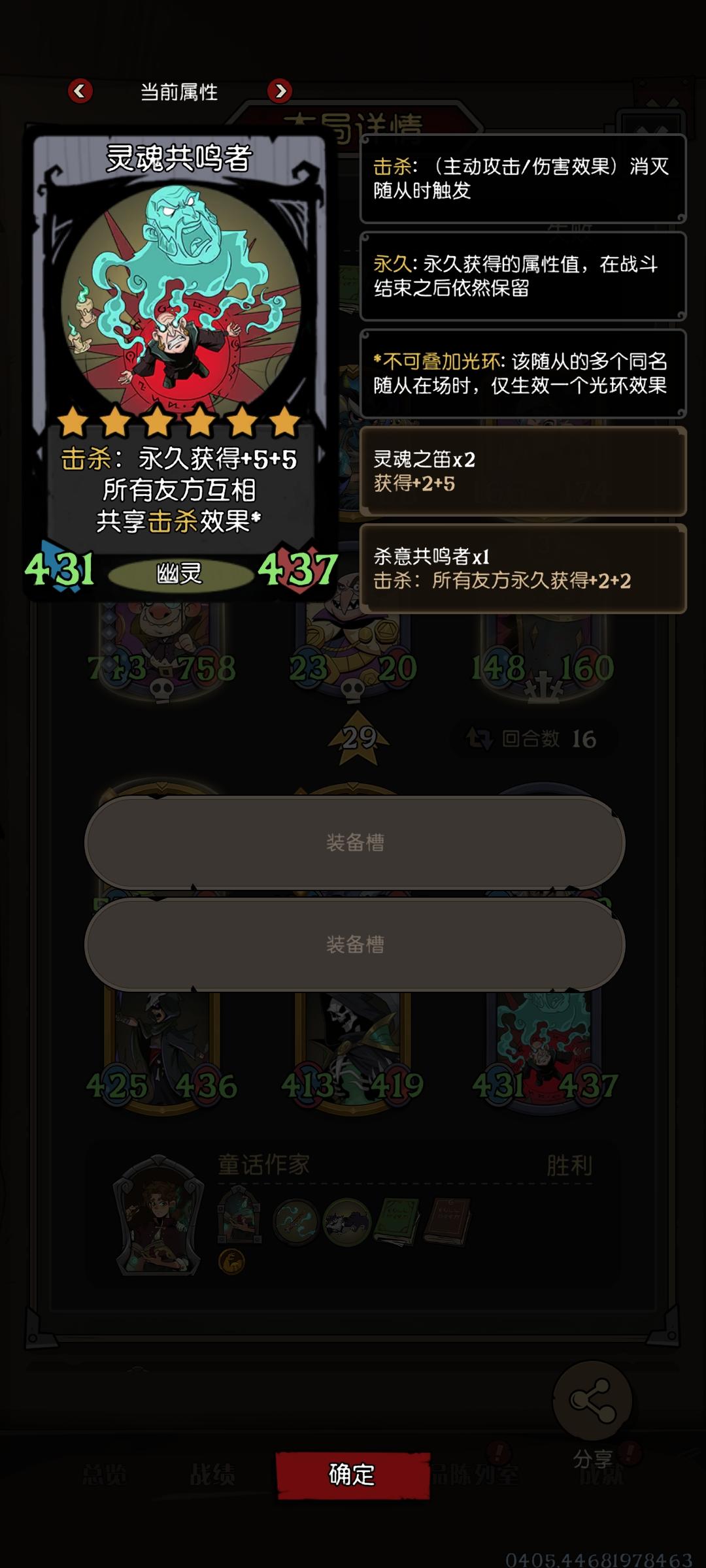Tap the 不可叠加光环 explanation box
This screenshot has height=1568, width=706.
coord(523,373)
